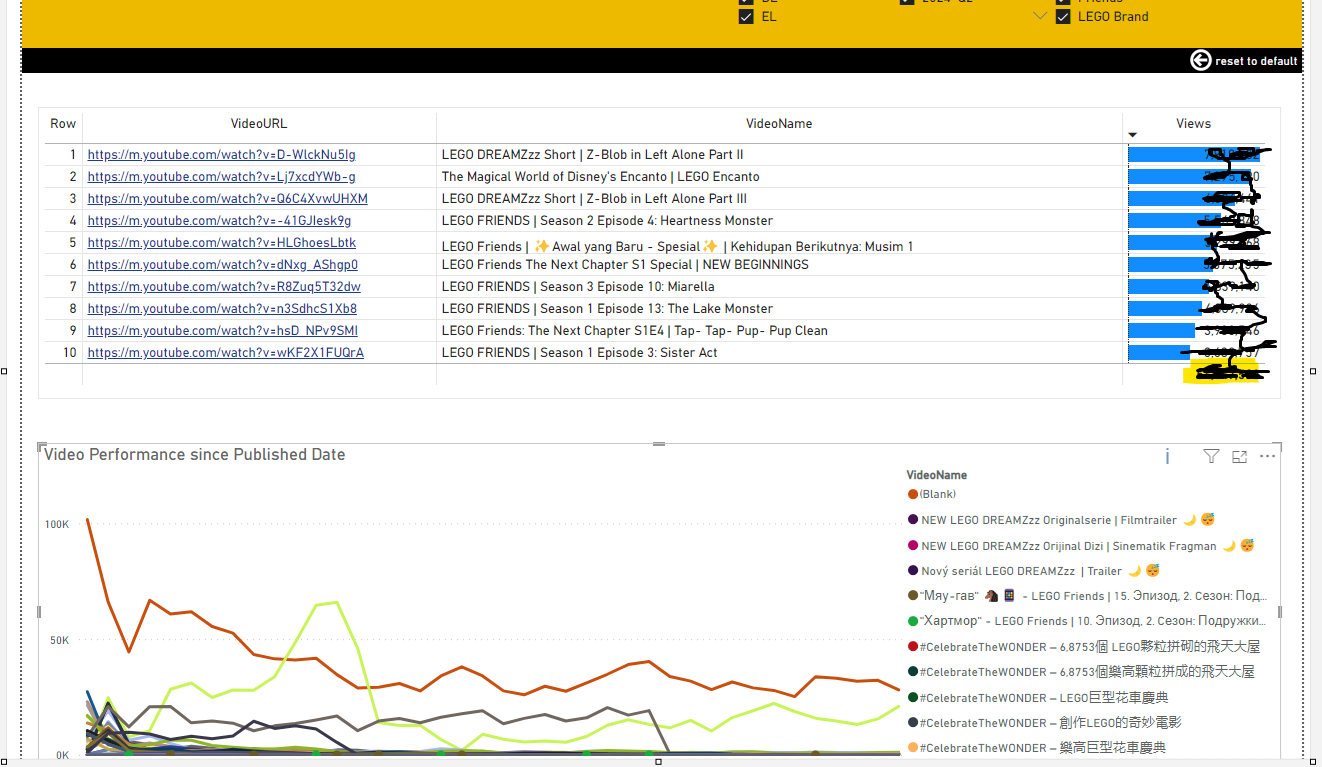
Task: Enter focus mode on the performance chart
Action: coord(1239,456)
